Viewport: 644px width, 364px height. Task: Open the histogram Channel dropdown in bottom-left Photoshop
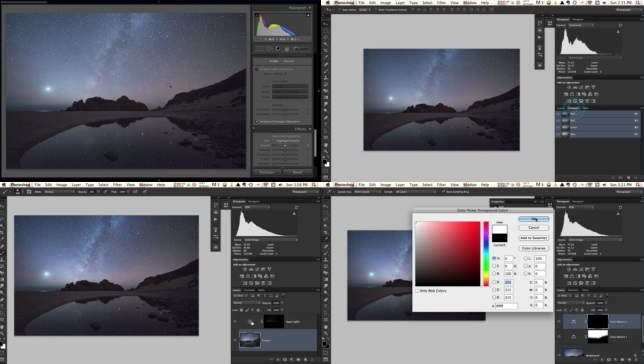click(257, 207)
